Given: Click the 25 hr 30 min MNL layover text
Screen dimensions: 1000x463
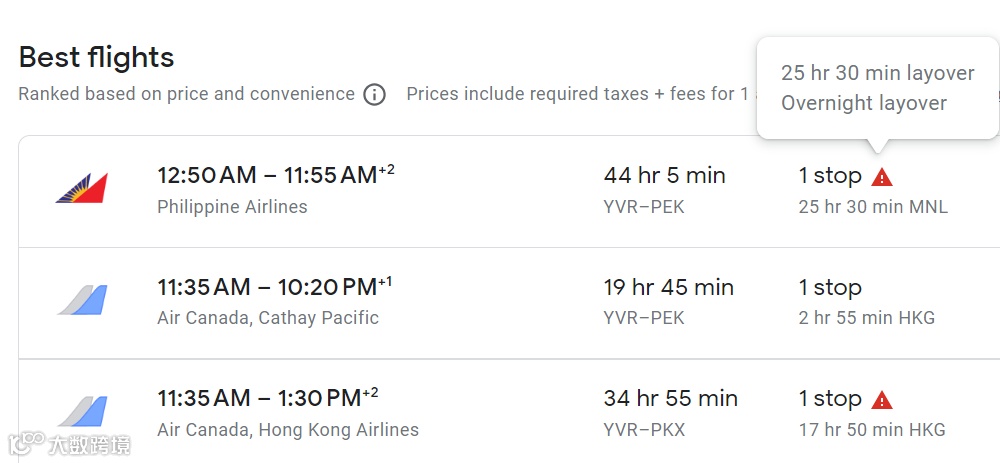Looking at the screenshot, I should click(x=872, y=207).
